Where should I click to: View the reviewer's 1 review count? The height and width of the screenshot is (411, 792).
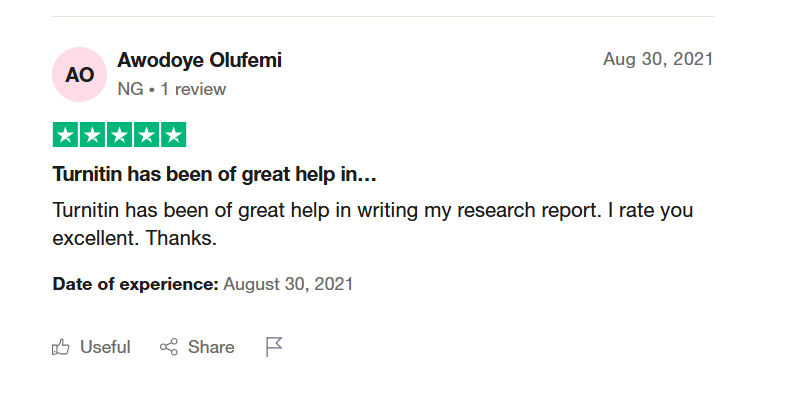193,89
